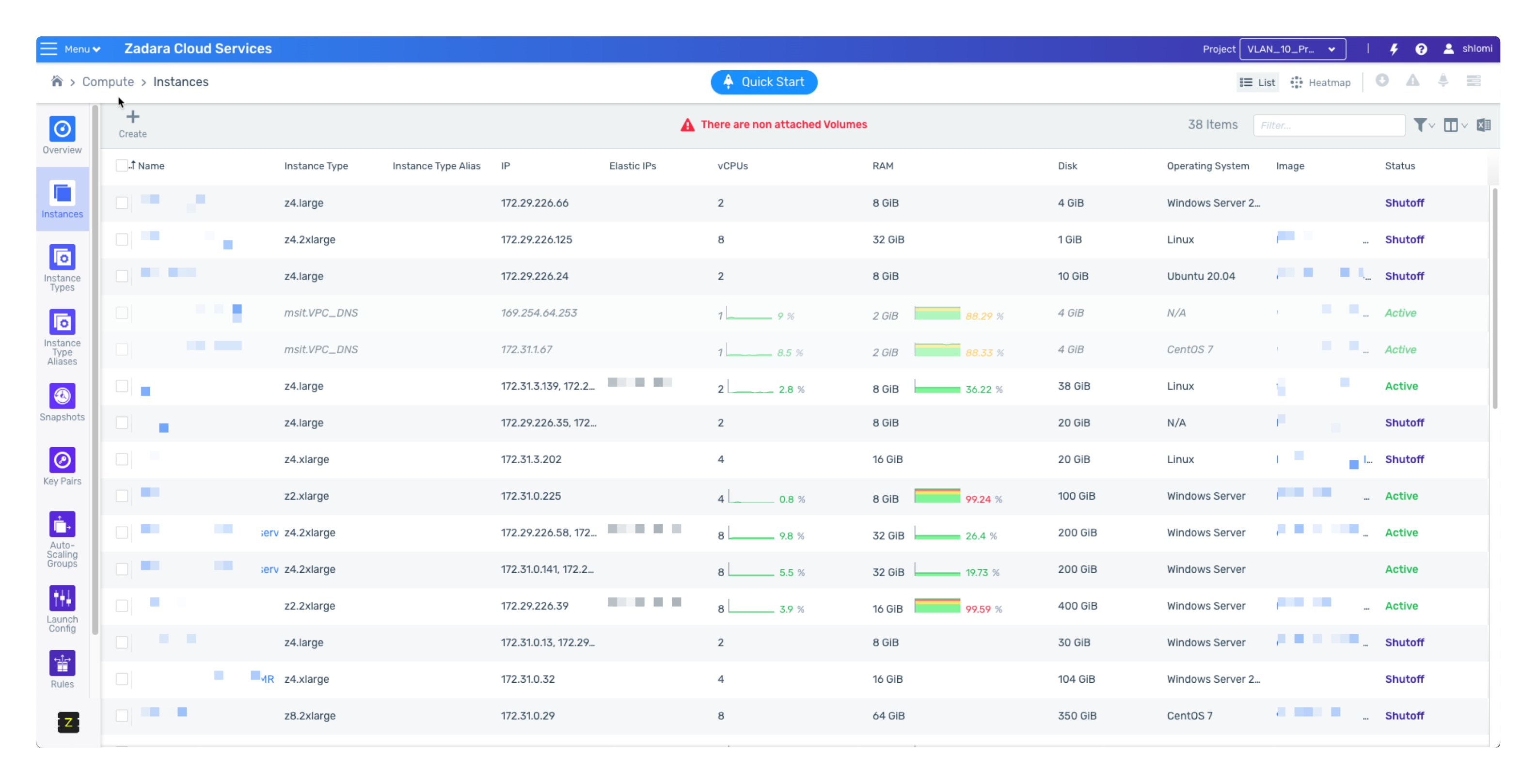Viewport: 1538px width, 784px height.
Task: Select checkbox for the z8.2xlarge instance
Action: 122,715
